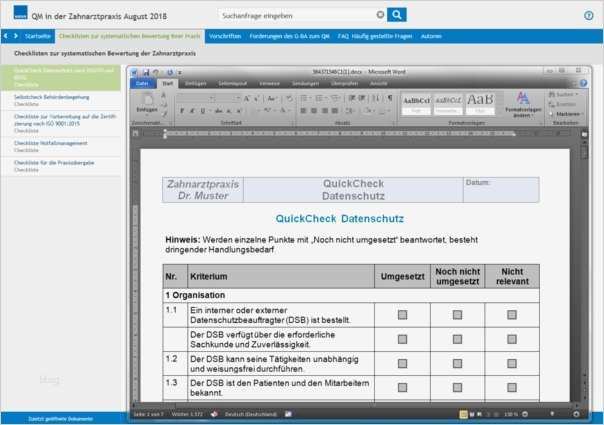Viewport: 604px width, 425px height.
Task: Undo the last action in Word
Action: tap(156, 72)
